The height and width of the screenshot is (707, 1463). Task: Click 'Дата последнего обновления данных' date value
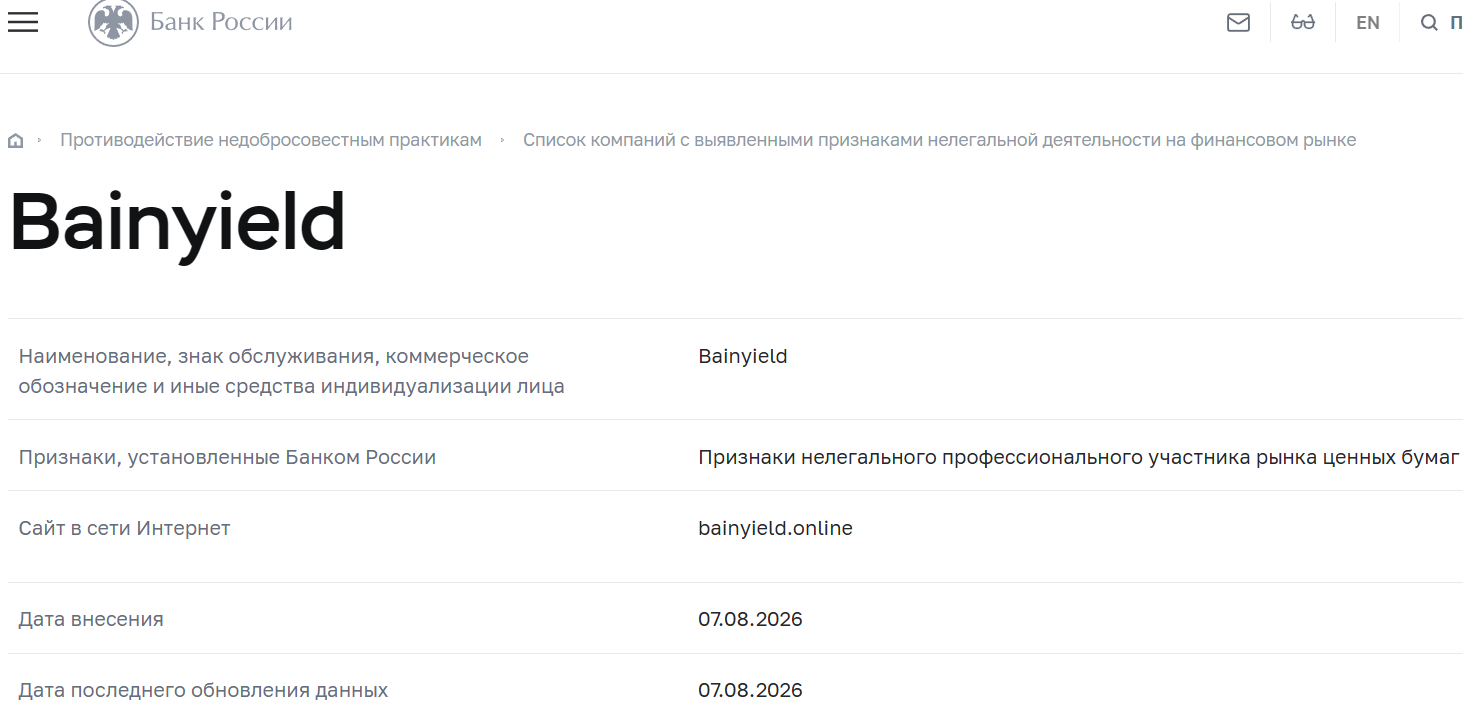pos(750,690)
